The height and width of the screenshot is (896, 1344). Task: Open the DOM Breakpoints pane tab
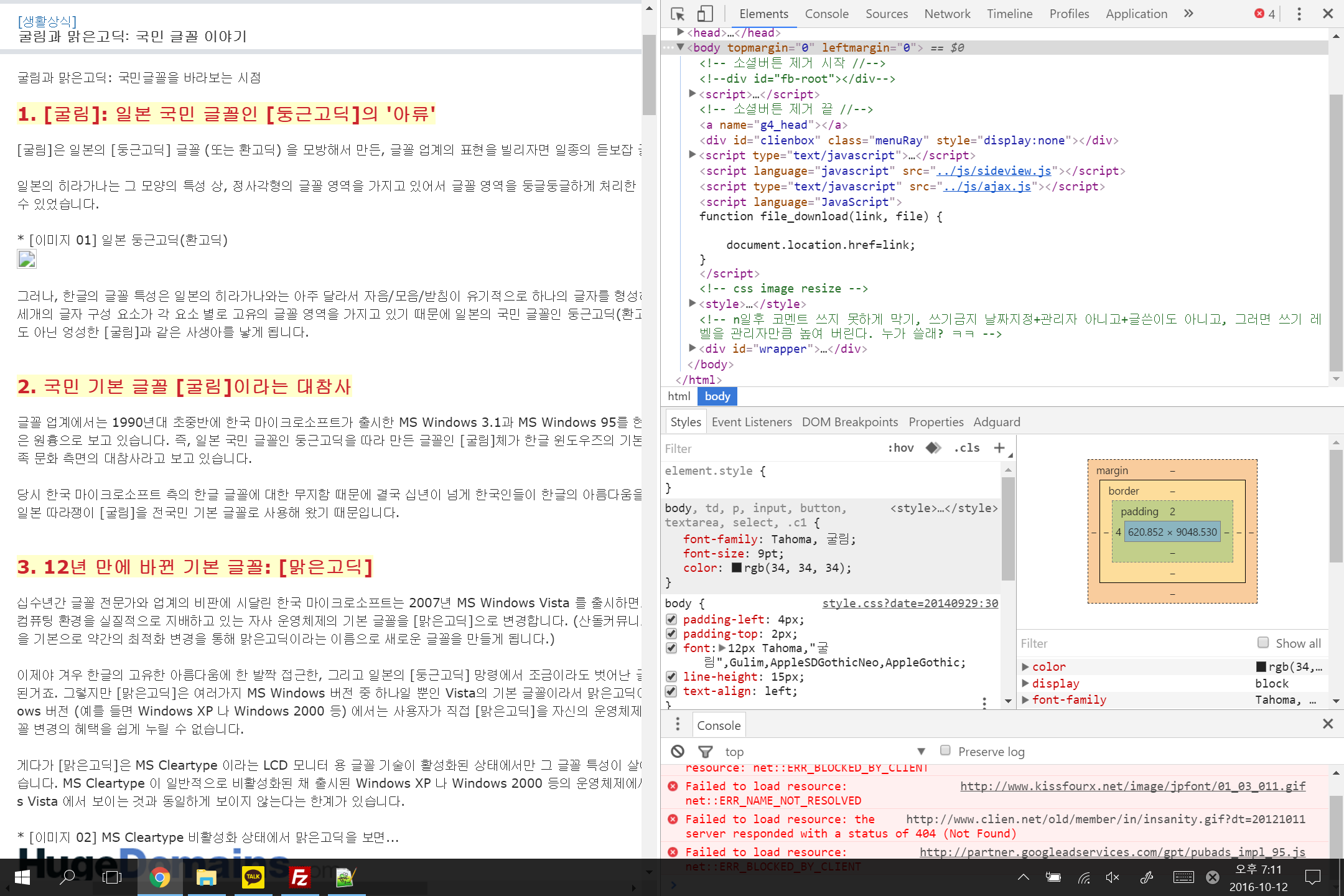850,422
